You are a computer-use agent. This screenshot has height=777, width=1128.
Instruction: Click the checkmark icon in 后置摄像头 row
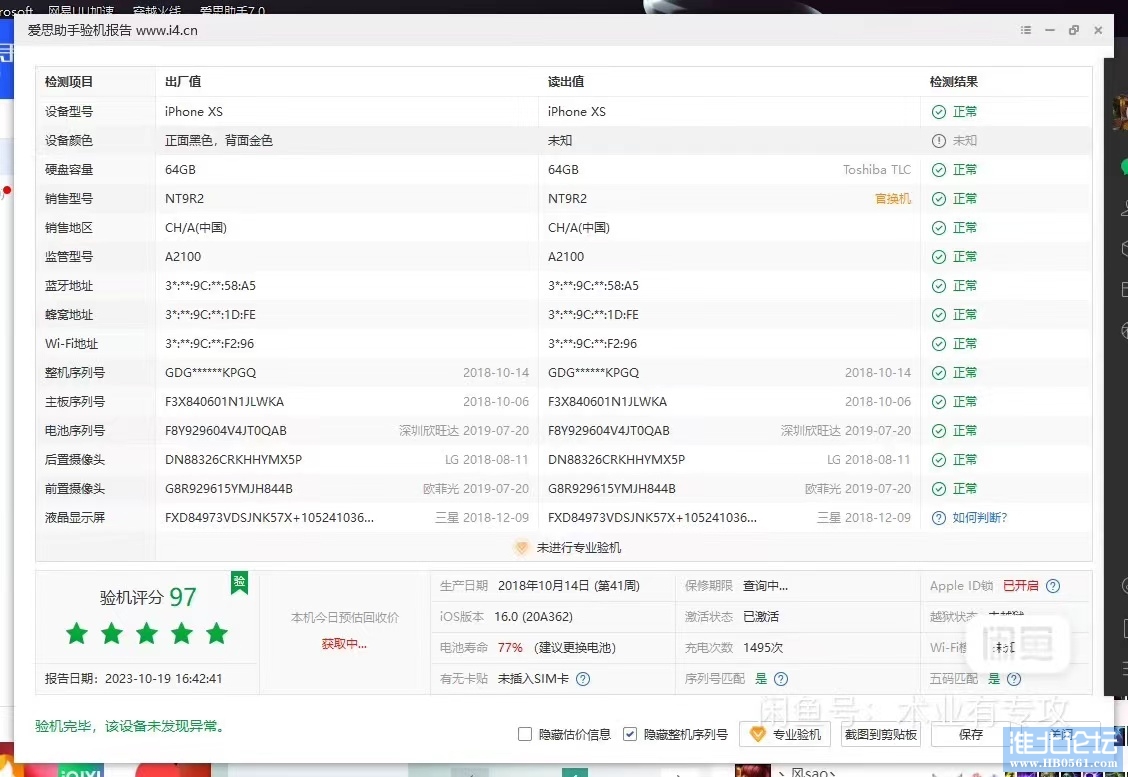939,460
